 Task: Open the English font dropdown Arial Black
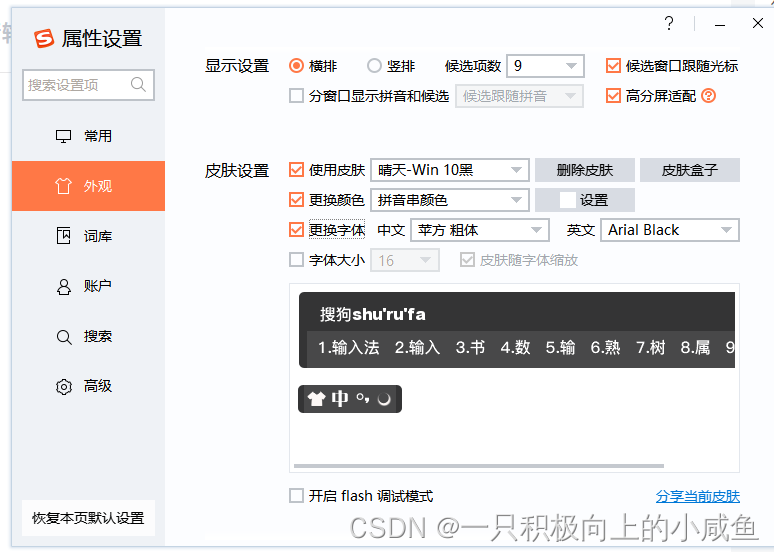click(x=670, y=230)
